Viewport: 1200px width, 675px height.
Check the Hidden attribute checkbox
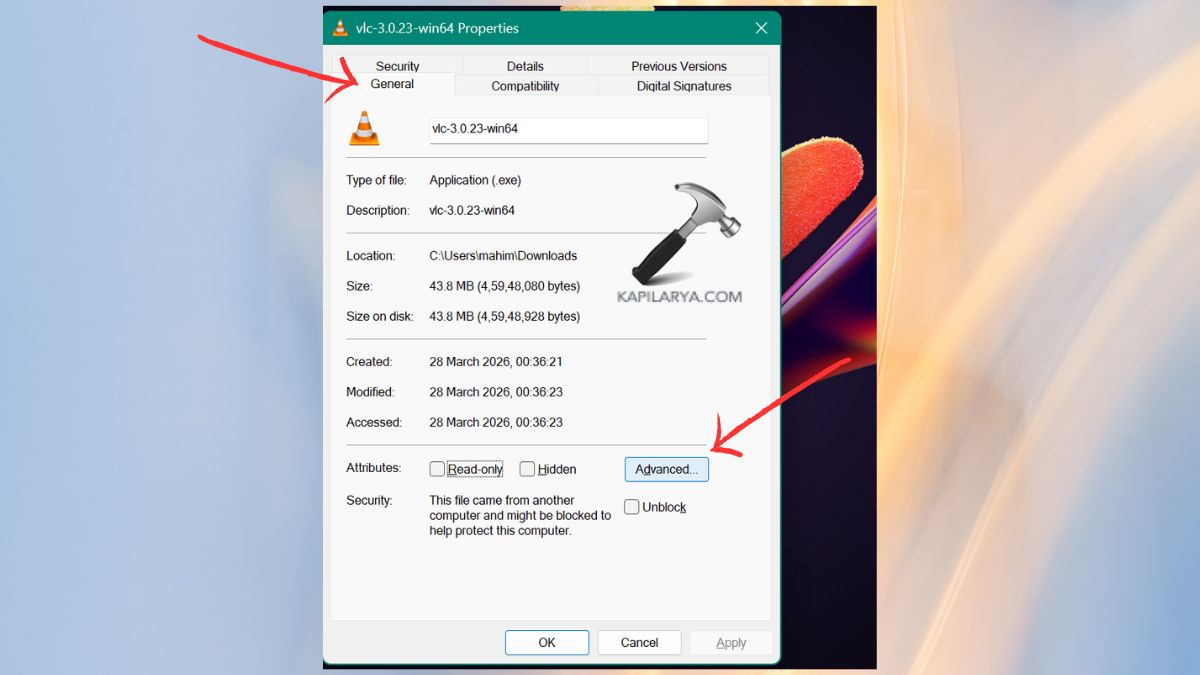click(x=527, y=468)
